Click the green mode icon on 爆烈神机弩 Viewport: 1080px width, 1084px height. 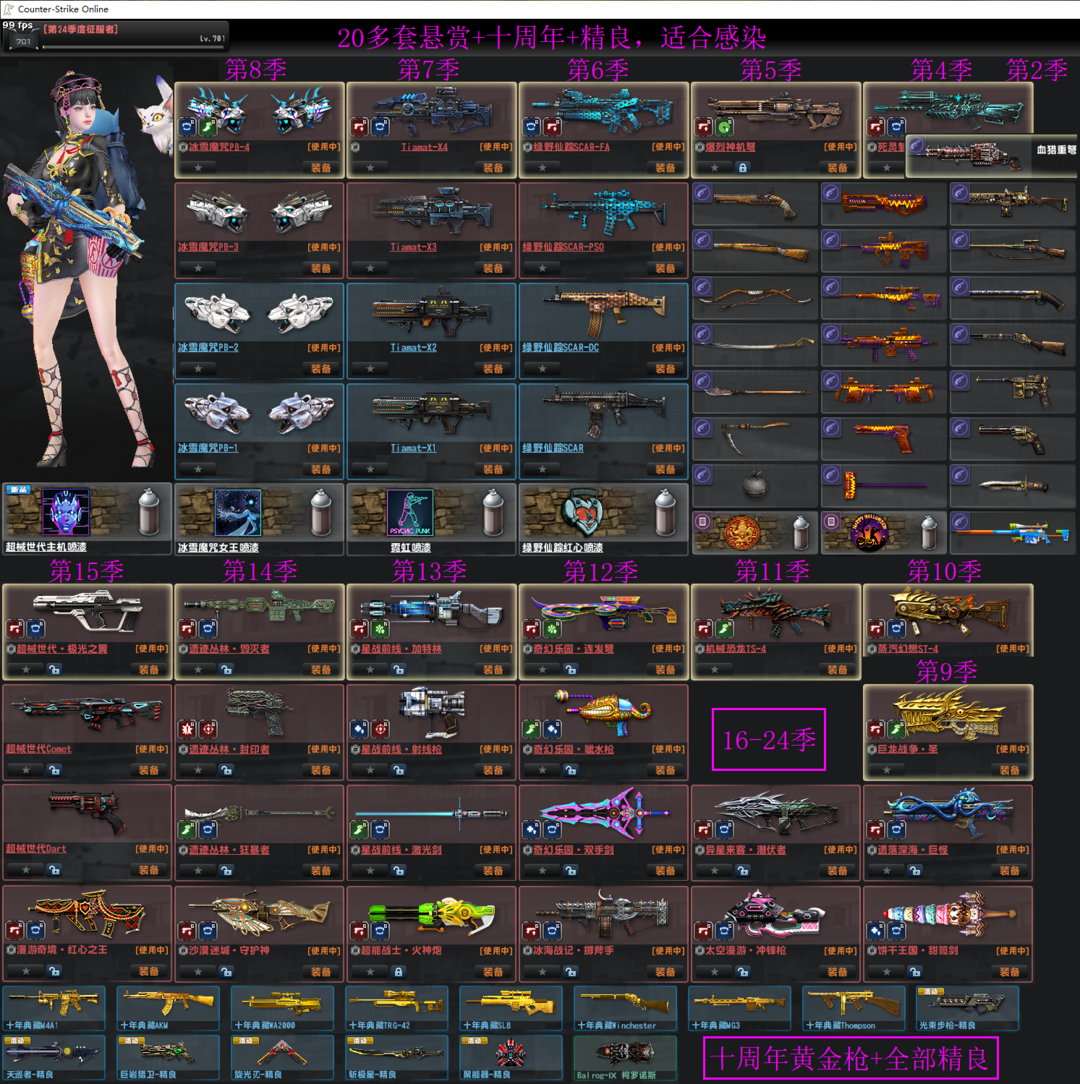click(x=724, y=127)
